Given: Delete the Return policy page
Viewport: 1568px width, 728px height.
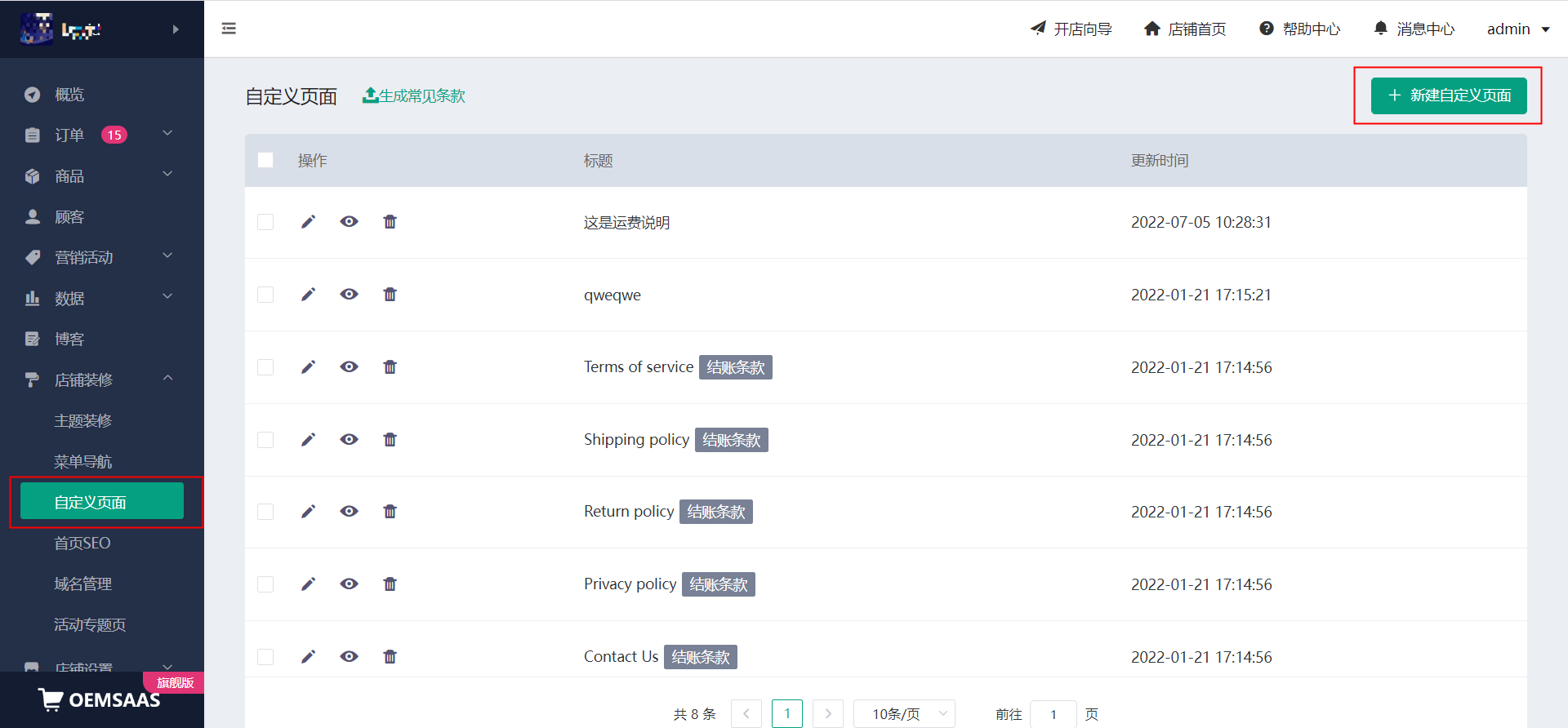Looking at the screenshot, I should click(x=390, y=512).
